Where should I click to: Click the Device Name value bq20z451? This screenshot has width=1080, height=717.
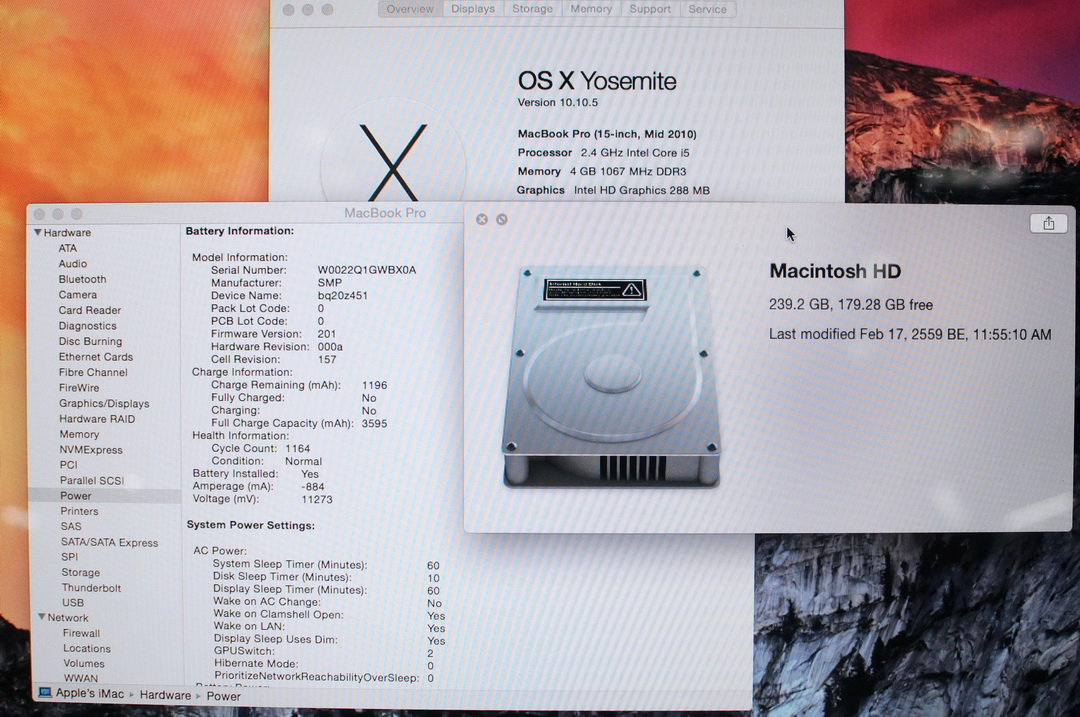tap(342, 295)
